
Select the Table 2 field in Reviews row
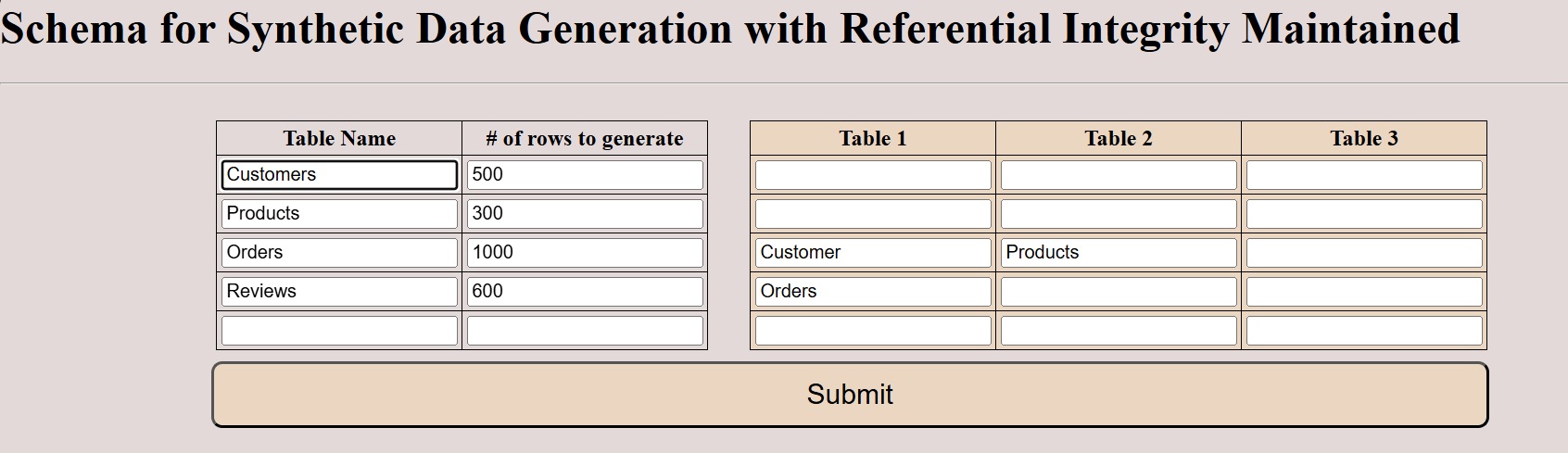[x=1119, y=292]
